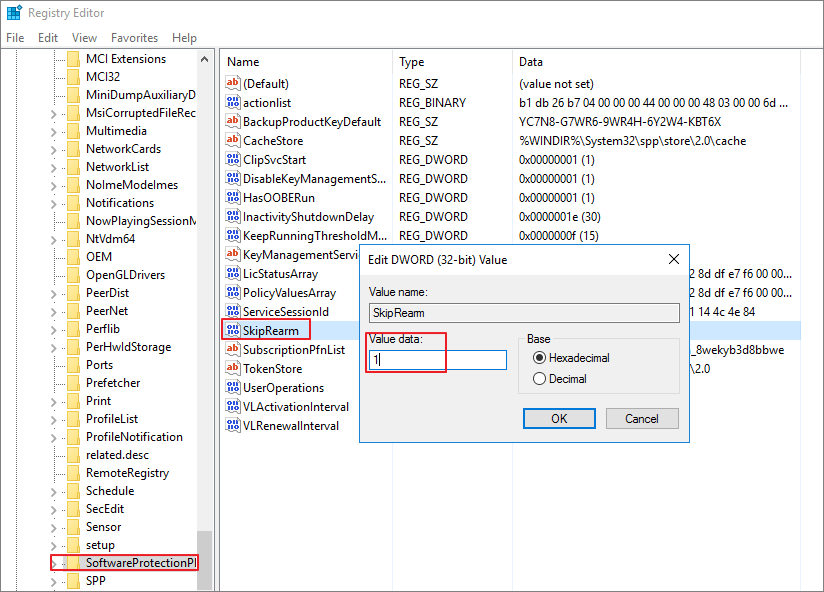Image resolution: width=824 pixels, height=592 pixels.
Task: Click the SkipRearm DWORD value icon
Action: pyautogui.click(x=233, y=328)
